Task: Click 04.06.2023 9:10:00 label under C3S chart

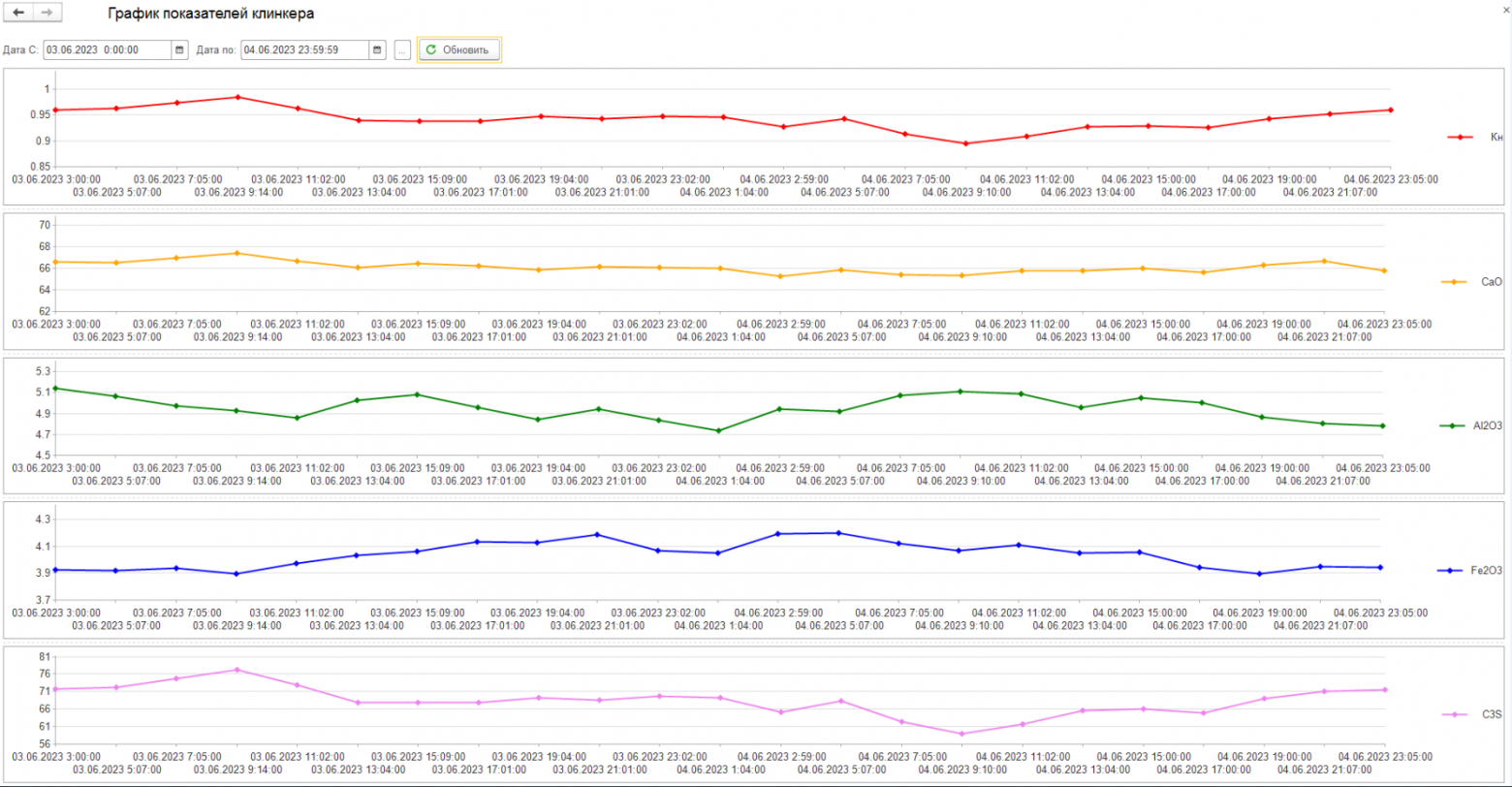Action: pos(961,770)
